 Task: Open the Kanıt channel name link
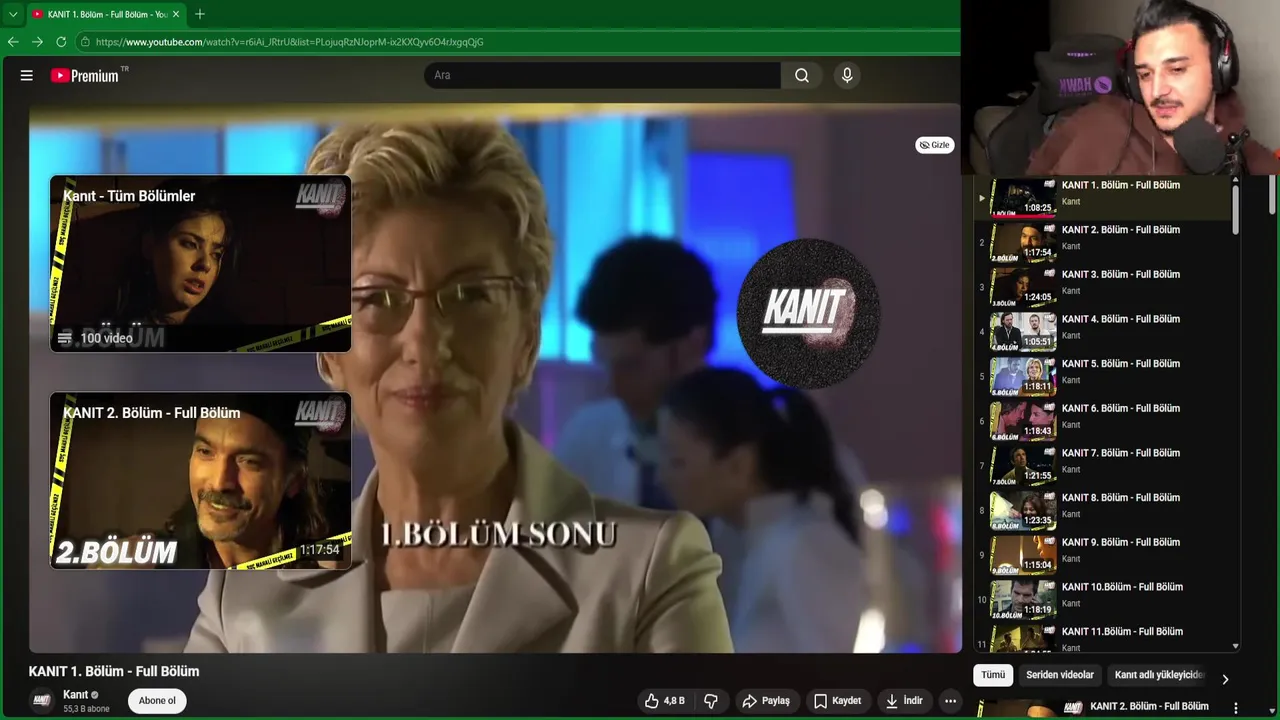76,695
